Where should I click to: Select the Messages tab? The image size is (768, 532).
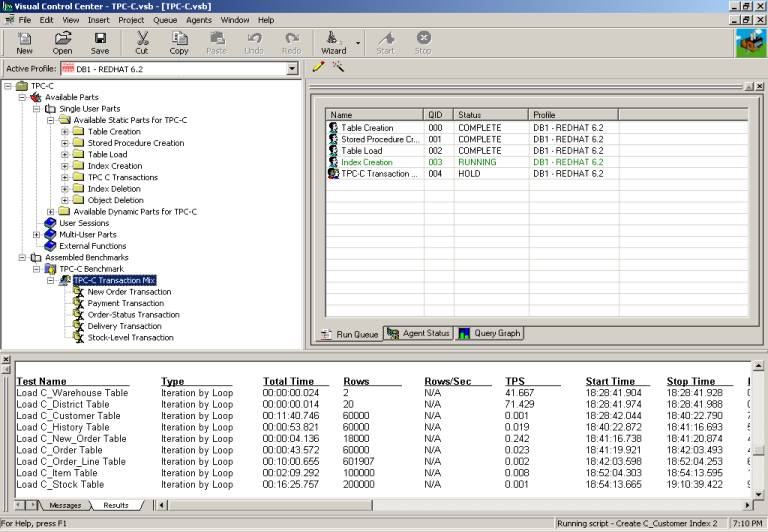coord(65,505)
